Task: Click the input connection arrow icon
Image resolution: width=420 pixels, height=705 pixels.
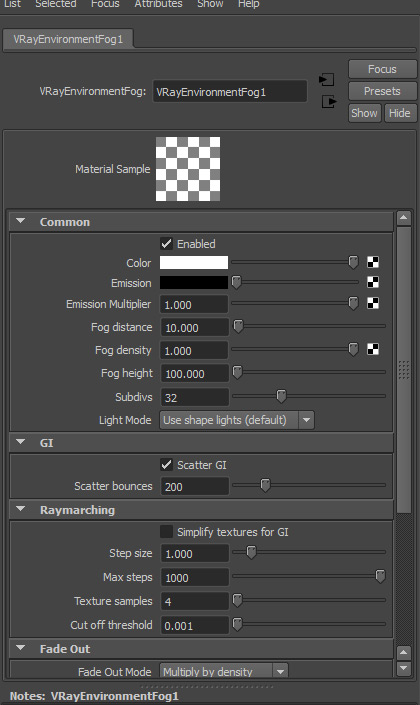Action: [326, 80]
